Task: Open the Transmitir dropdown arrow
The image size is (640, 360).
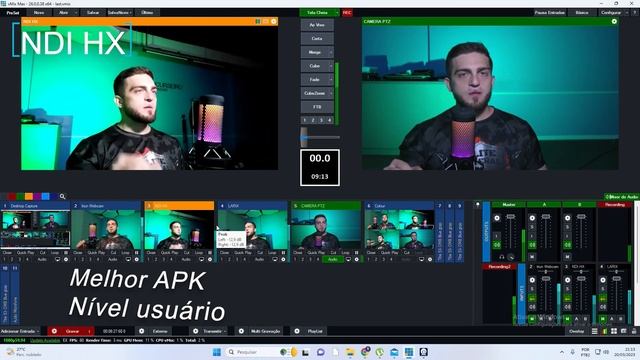Action: [x=225, y=331]
